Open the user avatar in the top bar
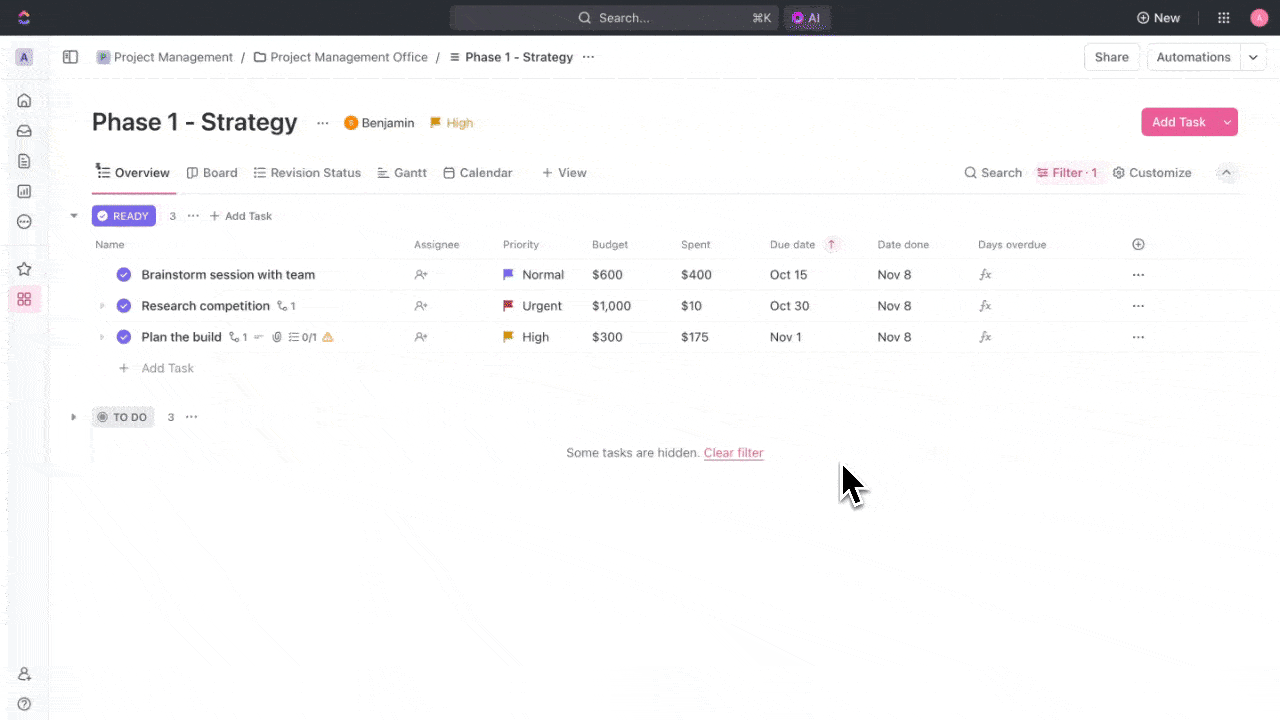The image size is (1280, 720). pyautogui.click(x=1259, y=18)
